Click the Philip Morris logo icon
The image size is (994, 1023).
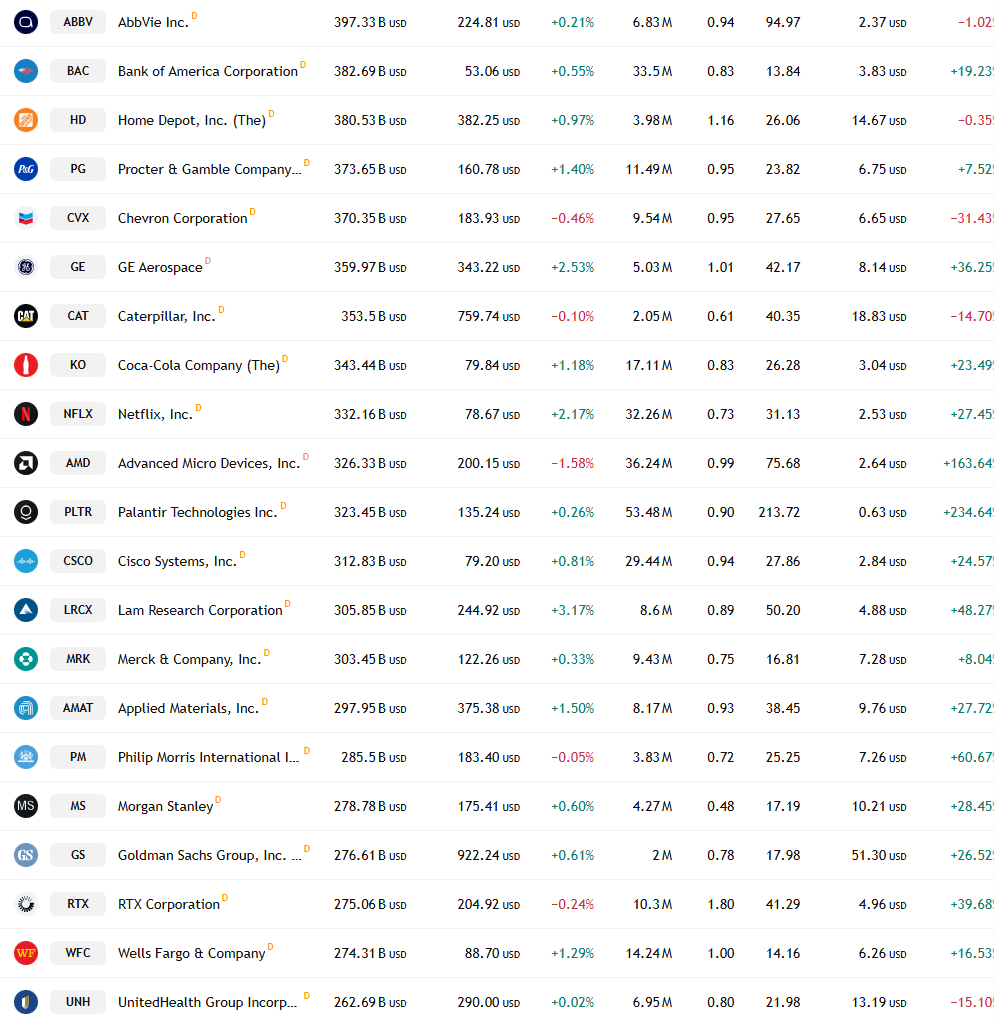tap(26, 757)
